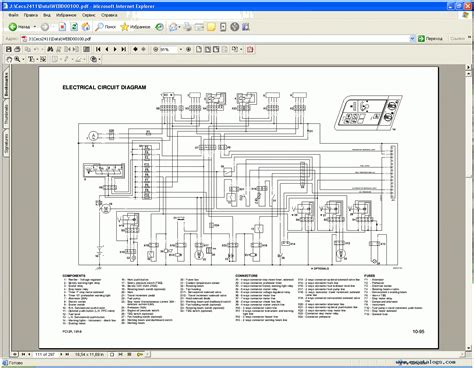Viewport: 474px width, 368px height.
Task: Click the vertical scrollbar down arrow
Action: [x=469, y=348]
